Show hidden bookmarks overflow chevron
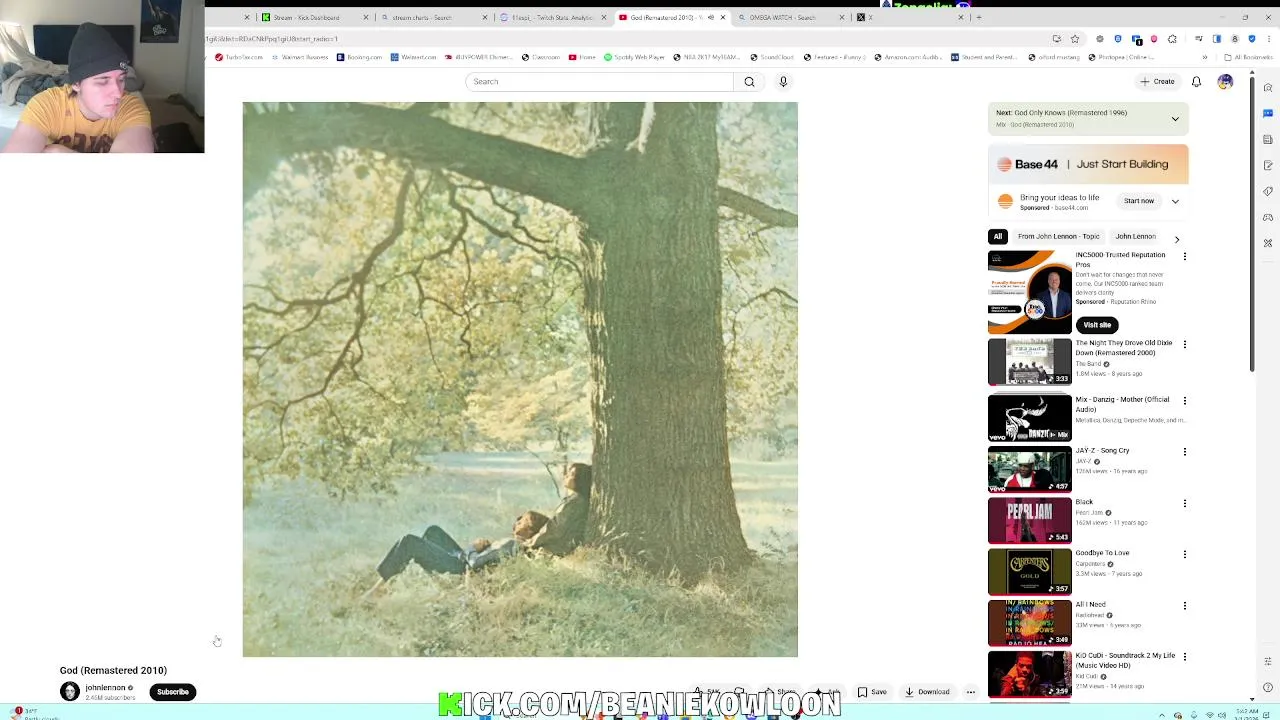The width and height of the screenshot is (1280, 720). (1204, 57)
